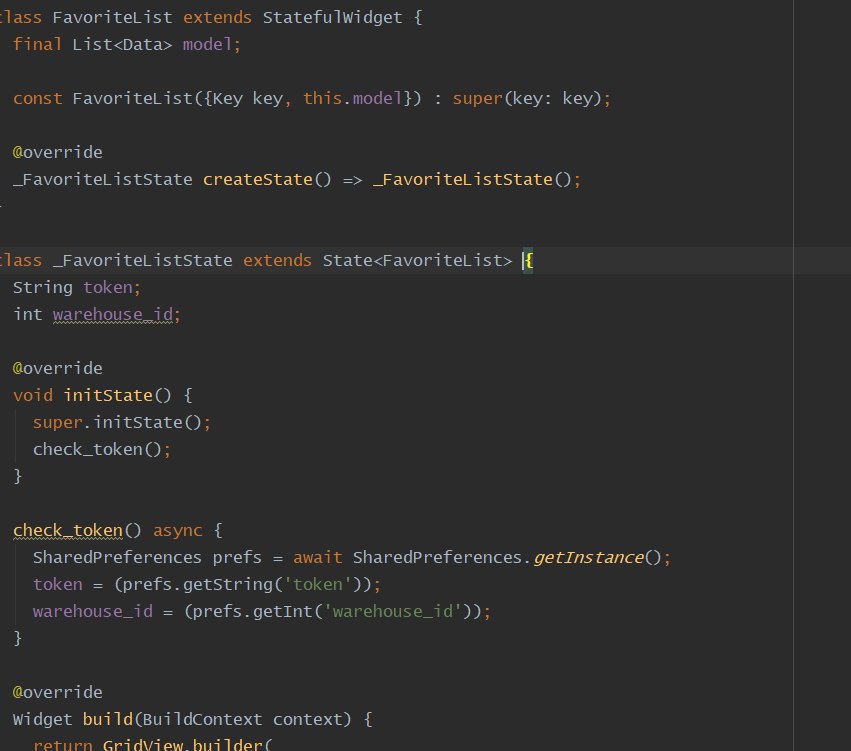Click the createState method name
Viewport: 851px width, 751px height.
pyautogui.click(x=258, y=180)
